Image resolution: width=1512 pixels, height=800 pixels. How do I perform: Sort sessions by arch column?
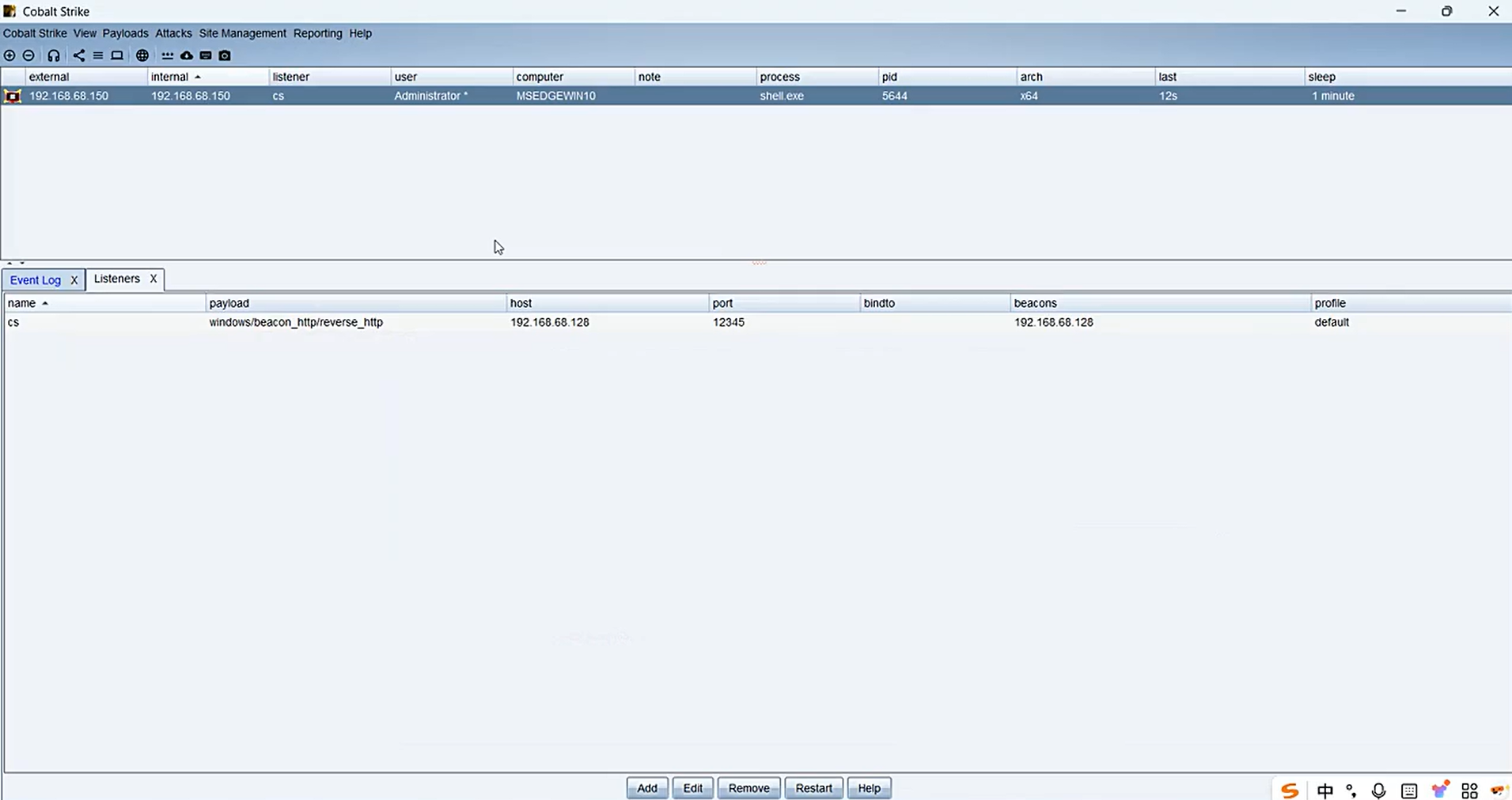[1086, 77]
